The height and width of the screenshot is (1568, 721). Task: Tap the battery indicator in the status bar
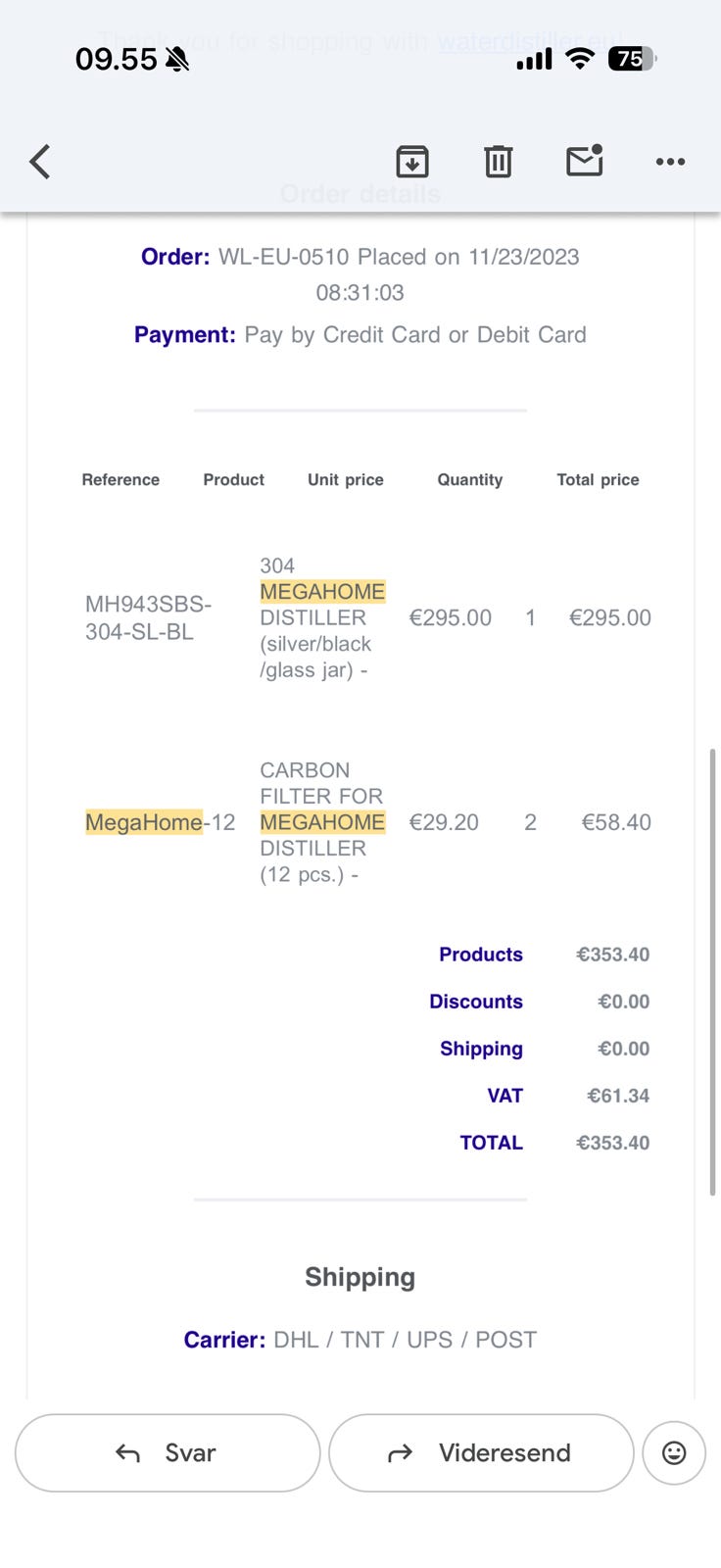(632, 59)
